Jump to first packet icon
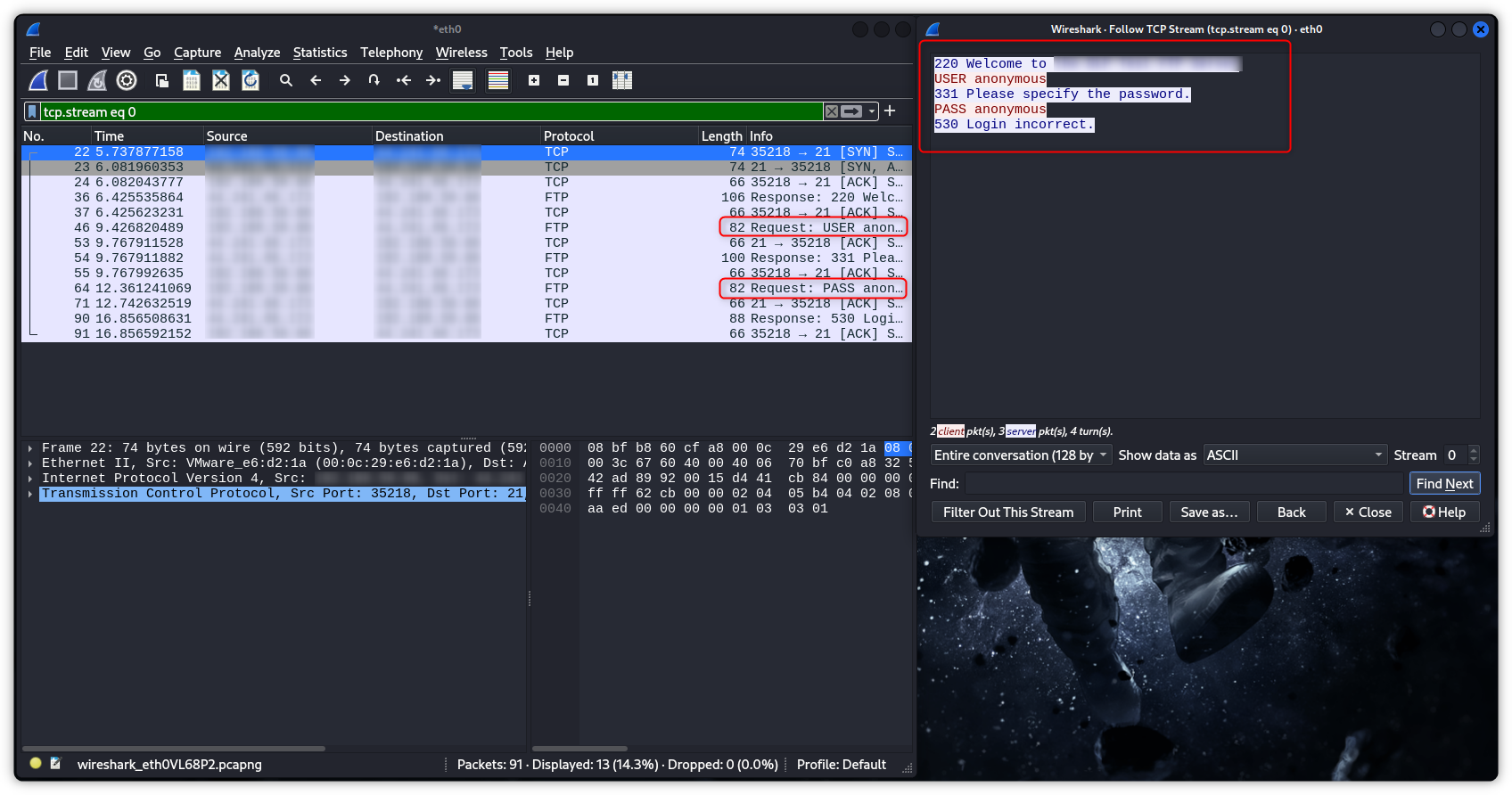Image resolution: width=1512 pixels, height=795 pixels. [x=404, y=80]
